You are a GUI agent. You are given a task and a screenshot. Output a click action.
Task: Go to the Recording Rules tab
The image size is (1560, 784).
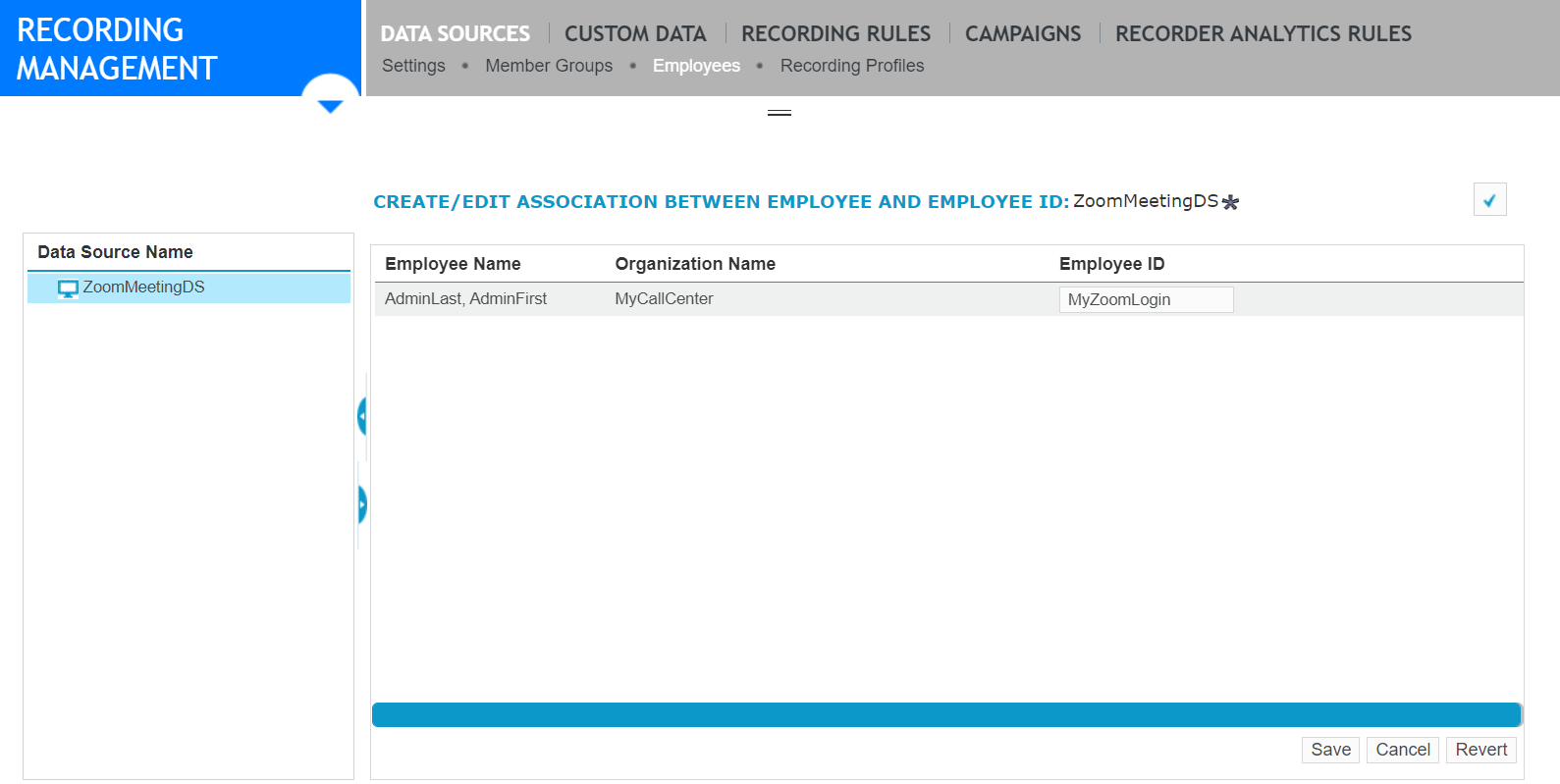coord(835,33)
